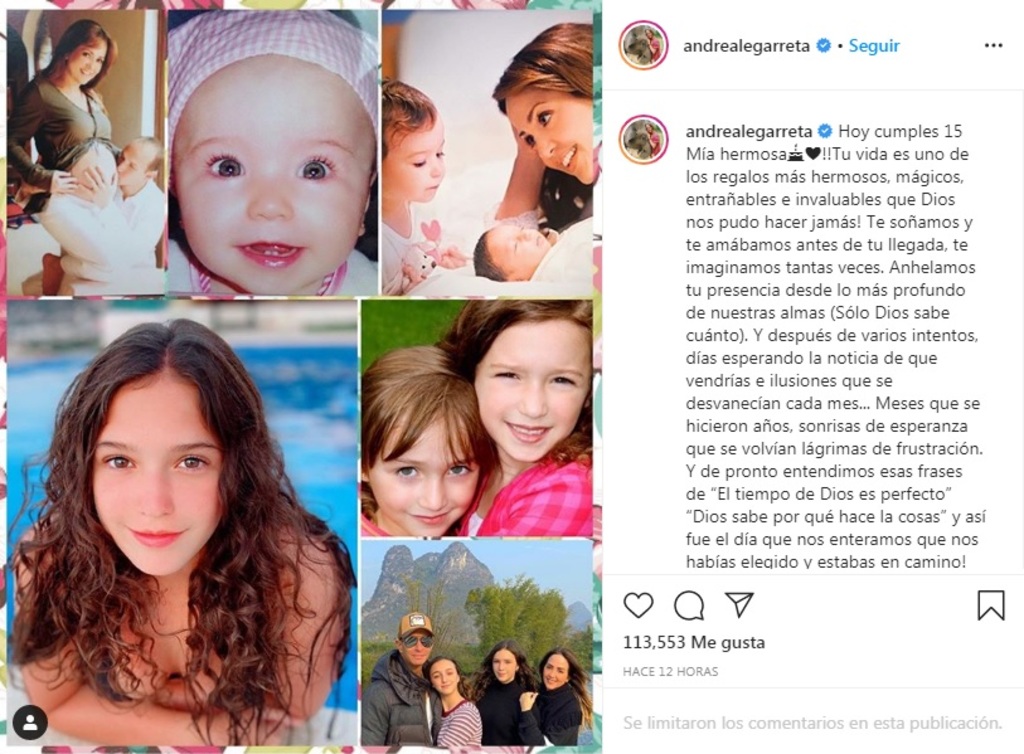
Task: Click the tagged people icon on photo
Action: (30, 723)
